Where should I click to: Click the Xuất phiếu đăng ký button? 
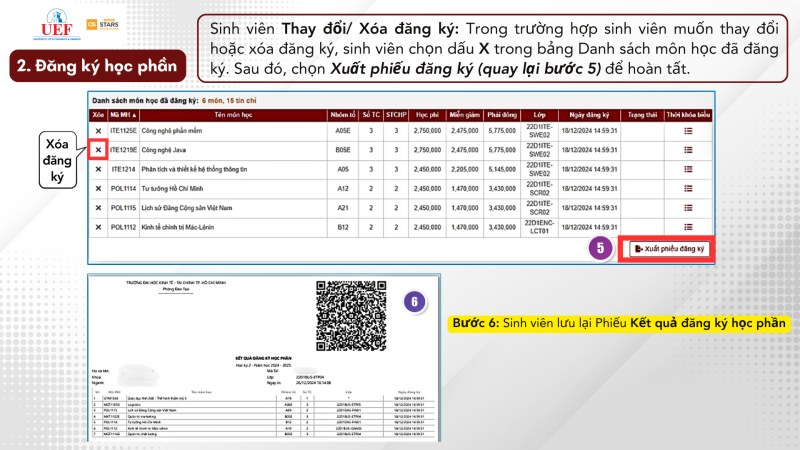[669, 249]
